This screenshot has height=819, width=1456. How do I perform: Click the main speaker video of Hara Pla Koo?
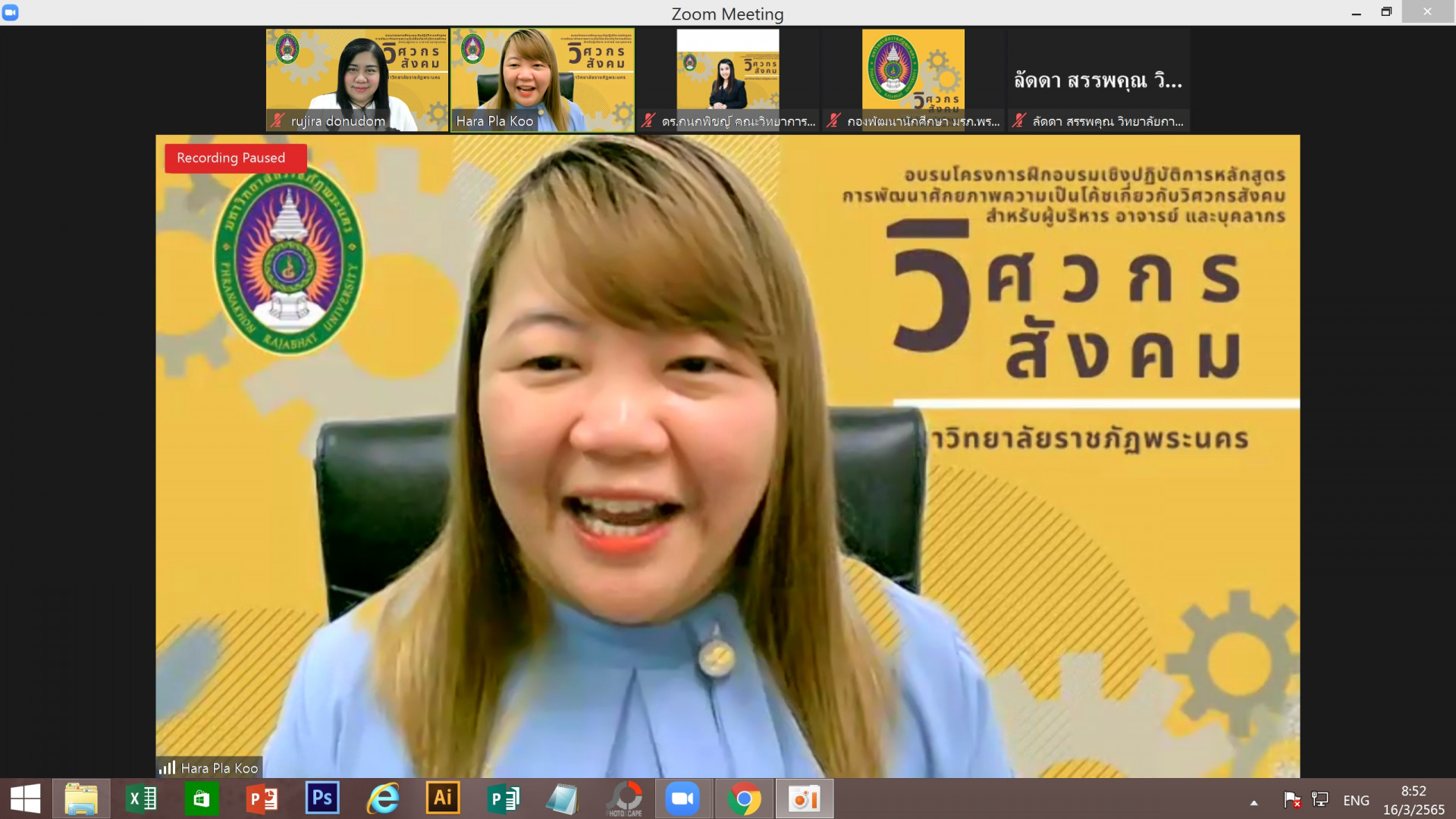point(728,457)
